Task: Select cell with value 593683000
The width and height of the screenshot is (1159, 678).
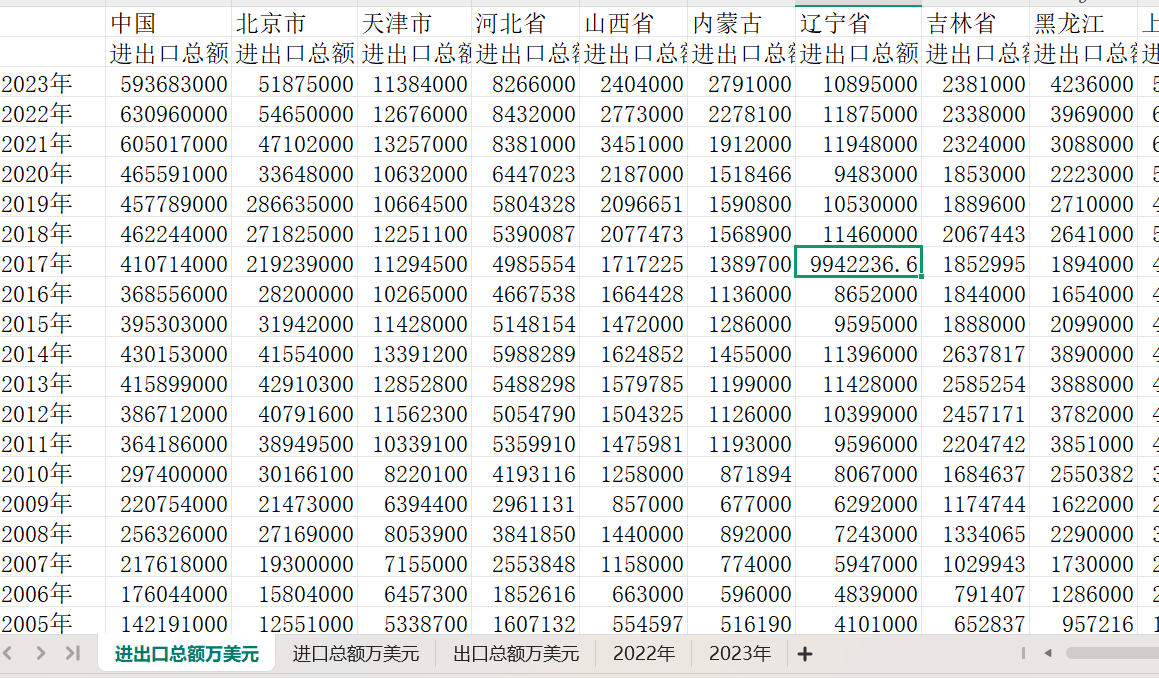Action: [169, 84]
